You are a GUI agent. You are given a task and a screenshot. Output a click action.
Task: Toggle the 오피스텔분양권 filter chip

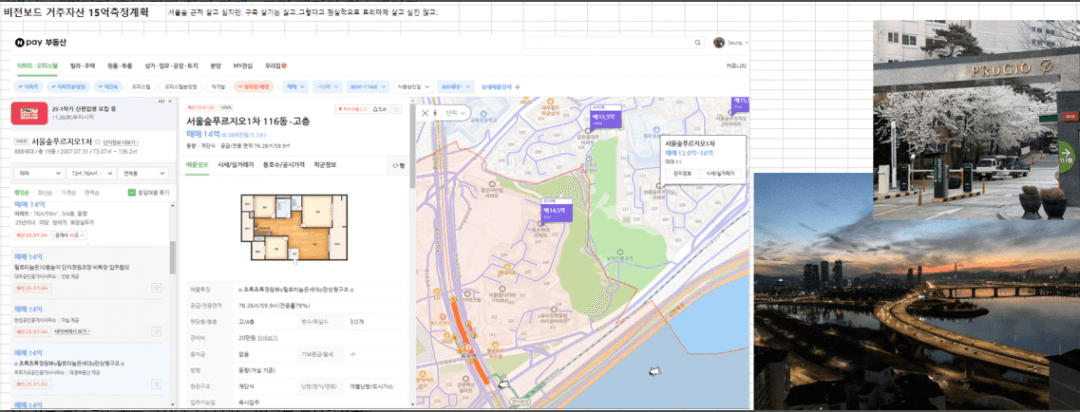click(180, 87)
